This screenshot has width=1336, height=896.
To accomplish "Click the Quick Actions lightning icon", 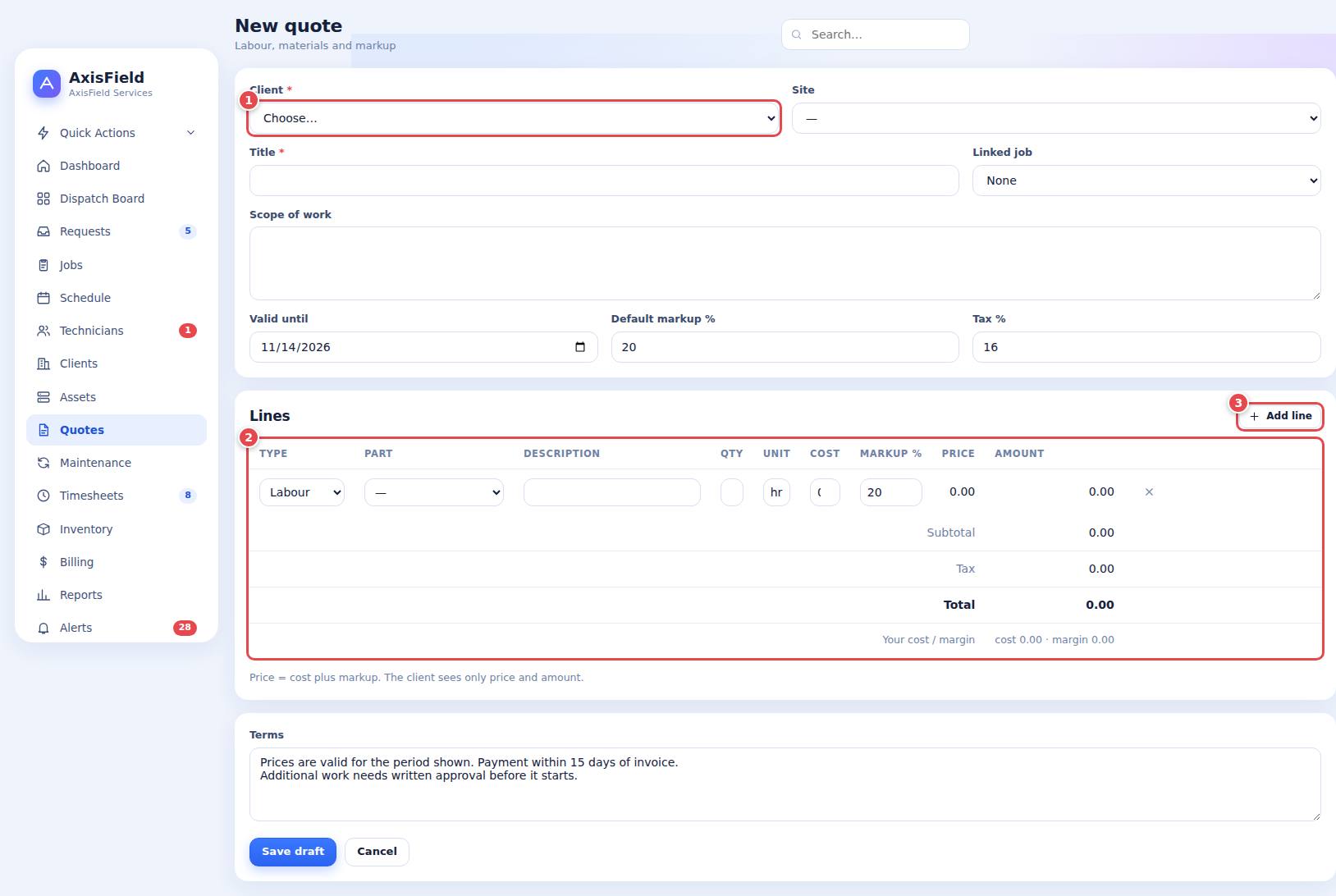I will click(x=43, y=133).
